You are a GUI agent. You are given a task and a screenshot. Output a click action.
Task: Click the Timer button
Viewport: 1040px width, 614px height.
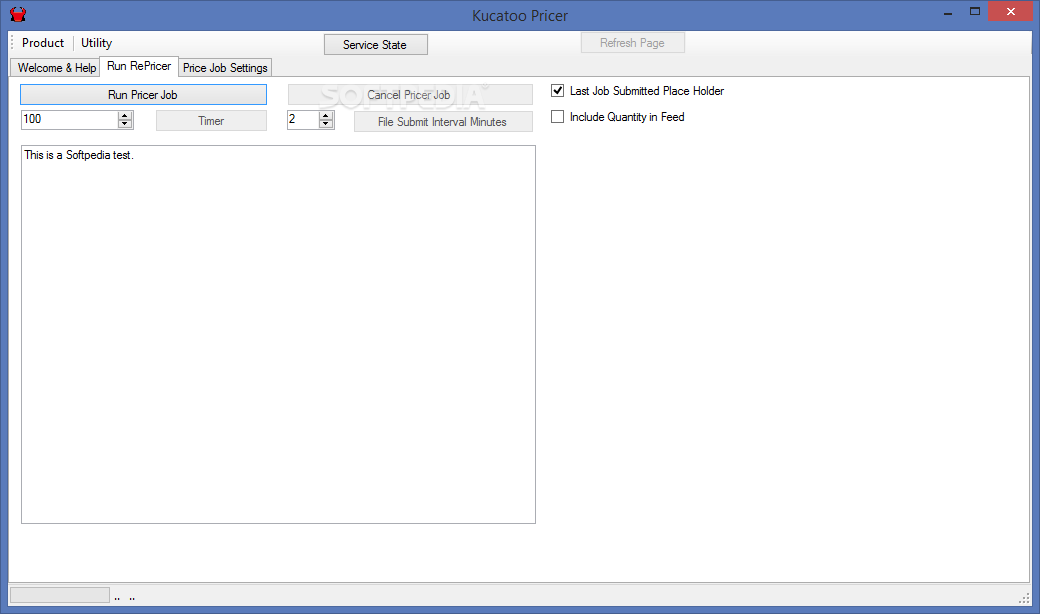tap(211, 121)
